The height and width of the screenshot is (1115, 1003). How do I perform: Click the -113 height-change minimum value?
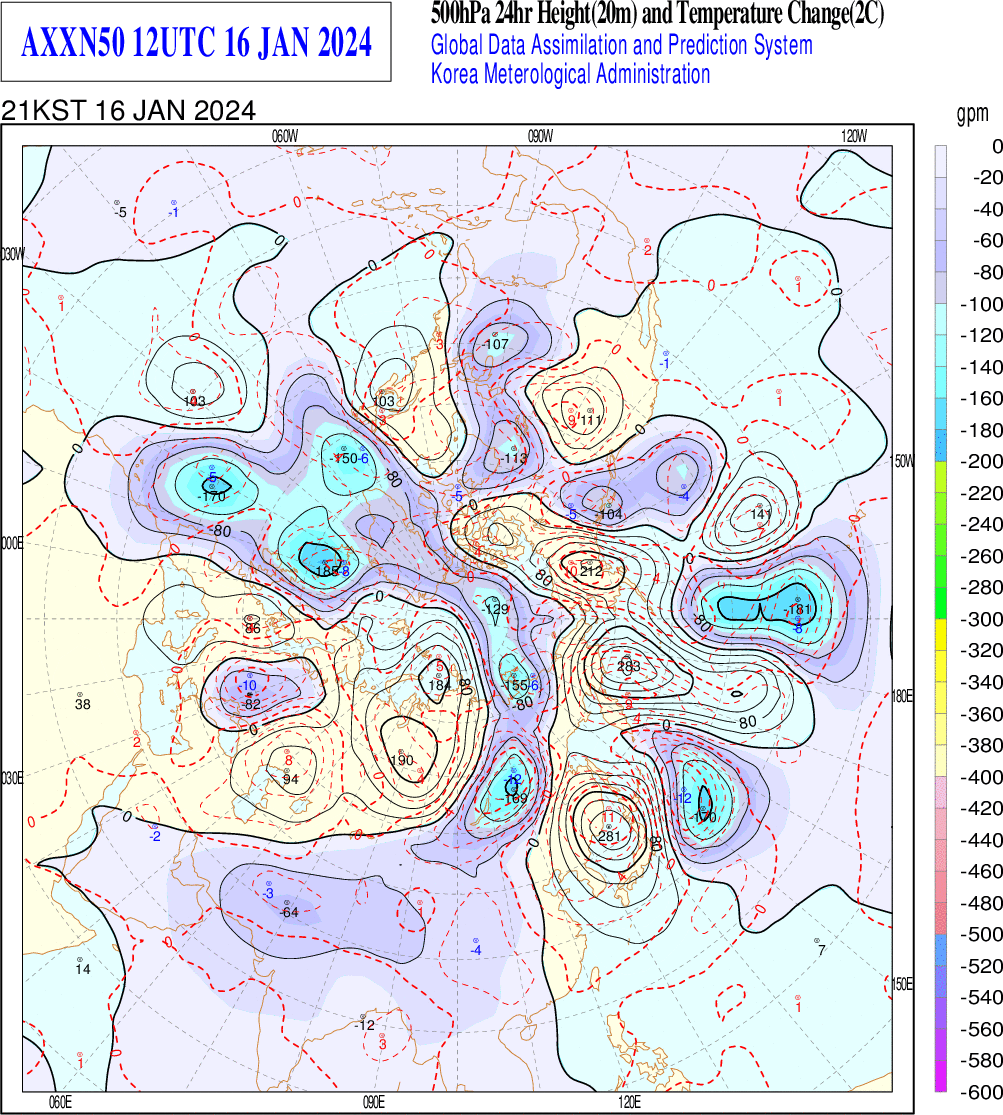coord(514,458)
